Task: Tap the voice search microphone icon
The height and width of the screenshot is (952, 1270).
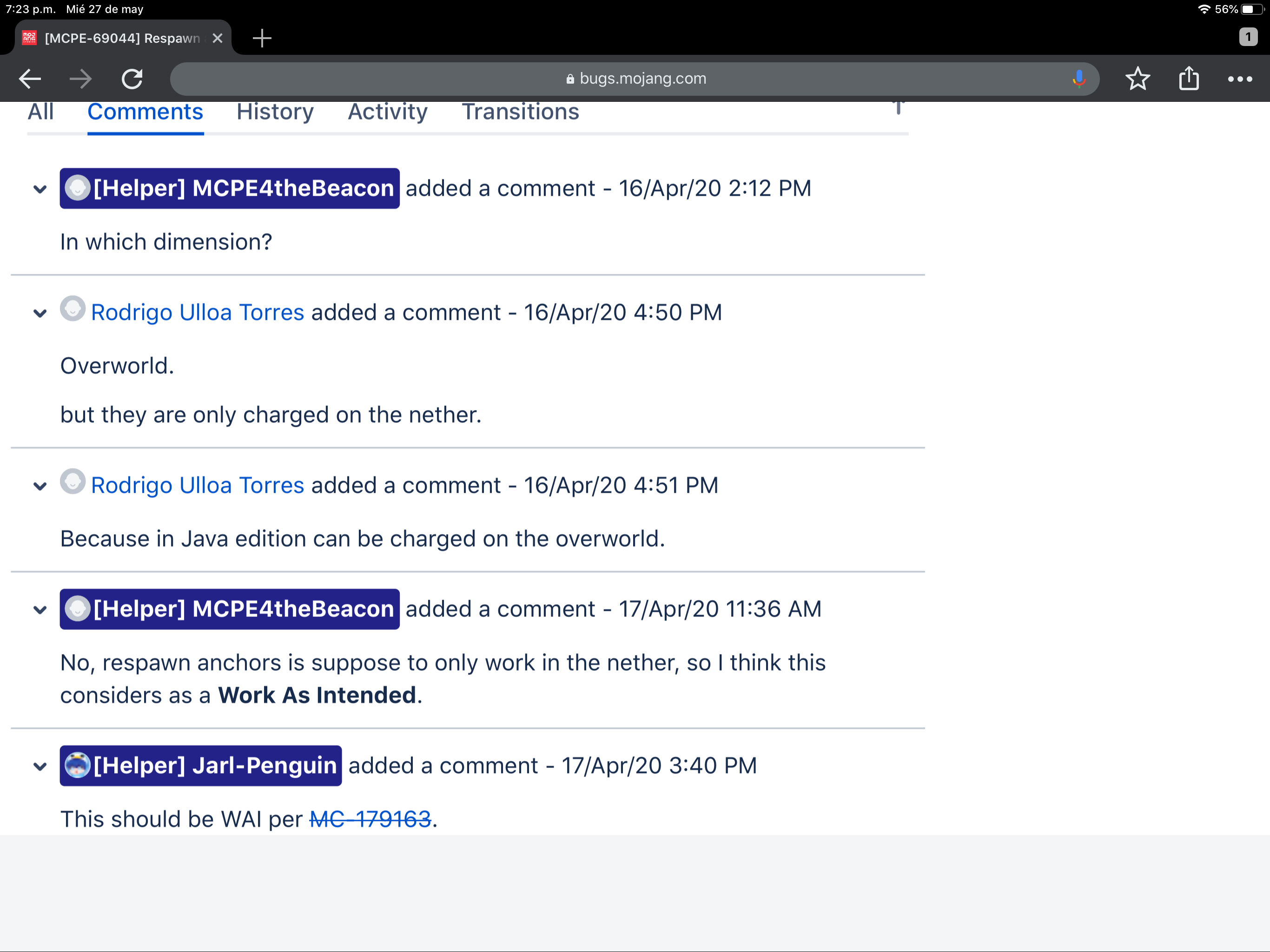Action: coord(1079,79)
